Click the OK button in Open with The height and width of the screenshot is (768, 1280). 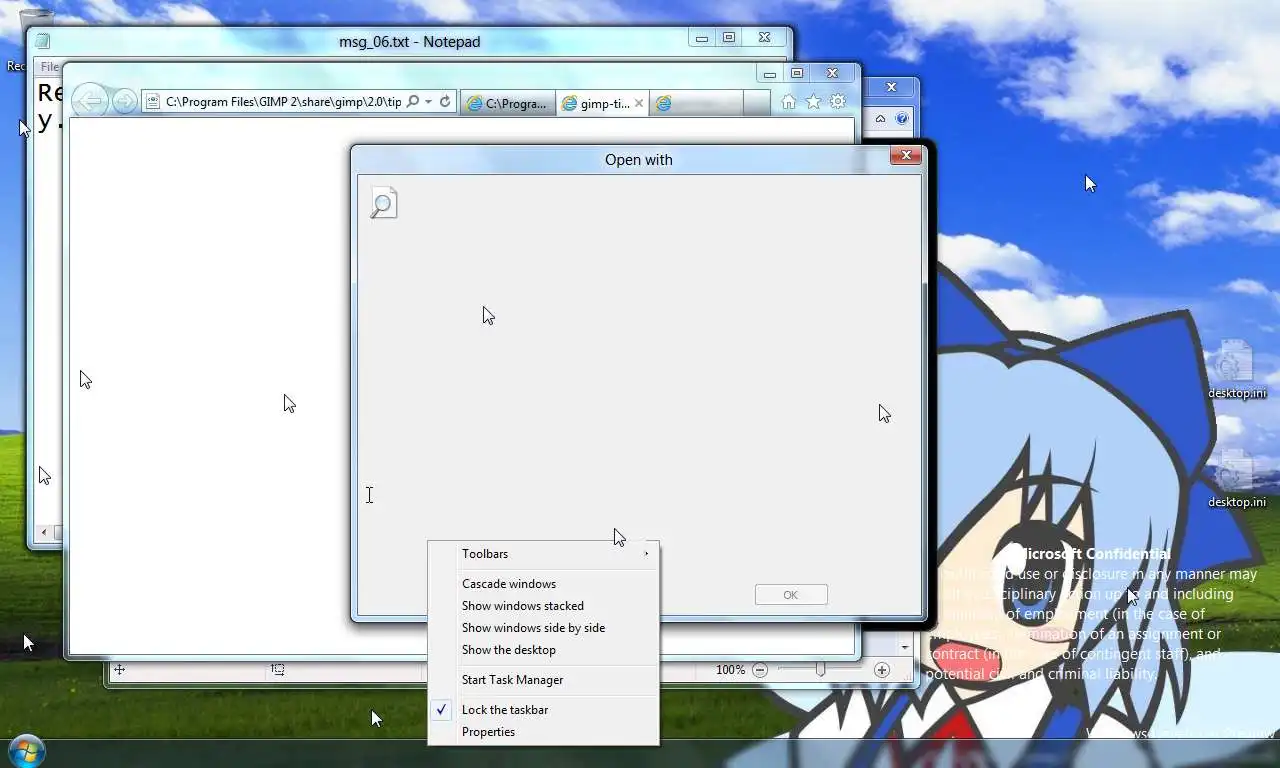[791, 595]
